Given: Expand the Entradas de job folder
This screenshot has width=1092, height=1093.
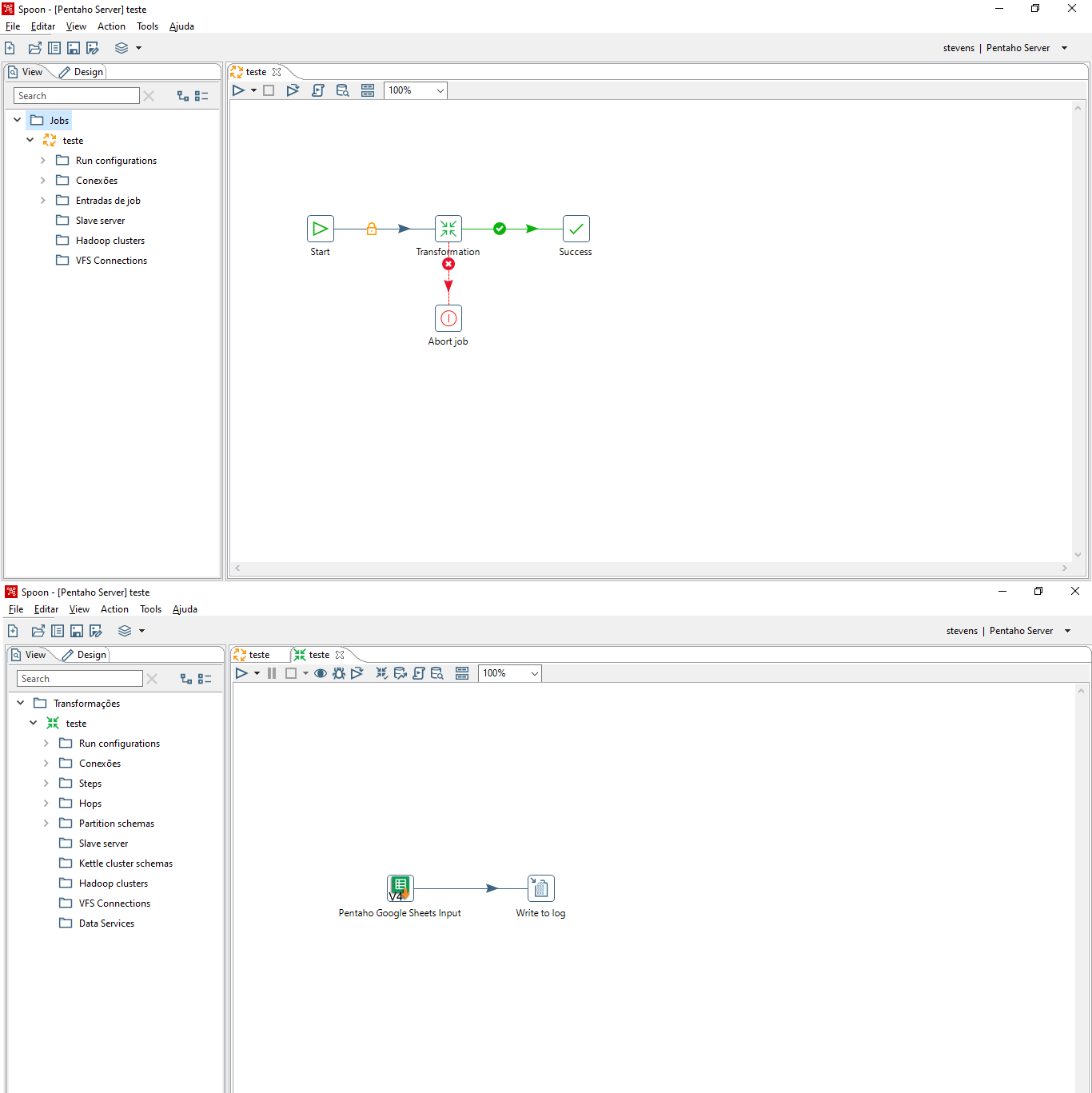Looking at the screenshot, I should 43,200.
